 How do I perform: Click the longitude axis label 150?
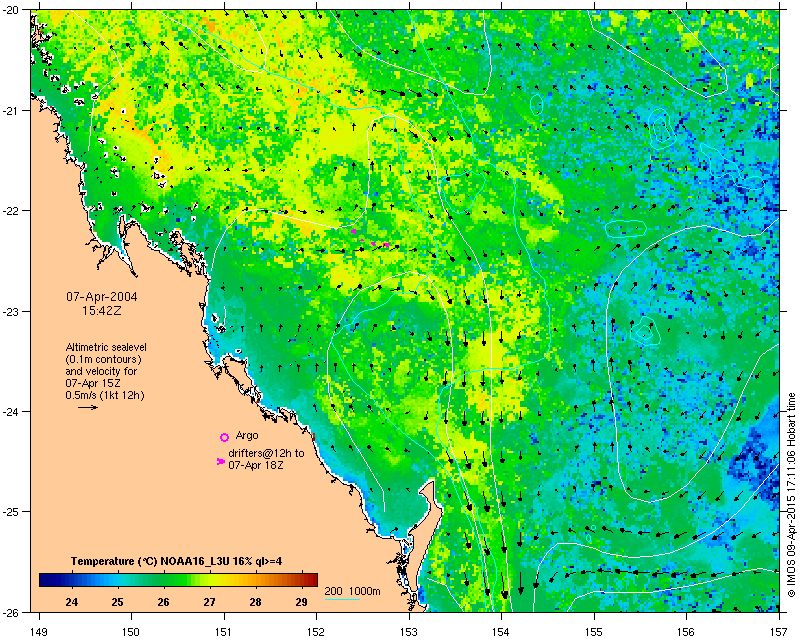coord(131,631)
